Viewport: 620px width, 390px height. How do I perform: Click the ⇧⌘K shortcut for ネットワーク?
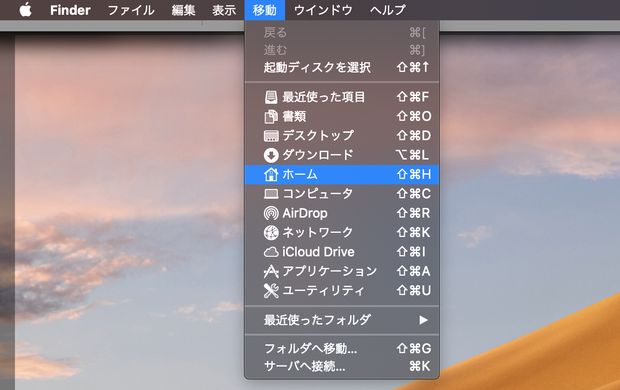tap(413, 233)
